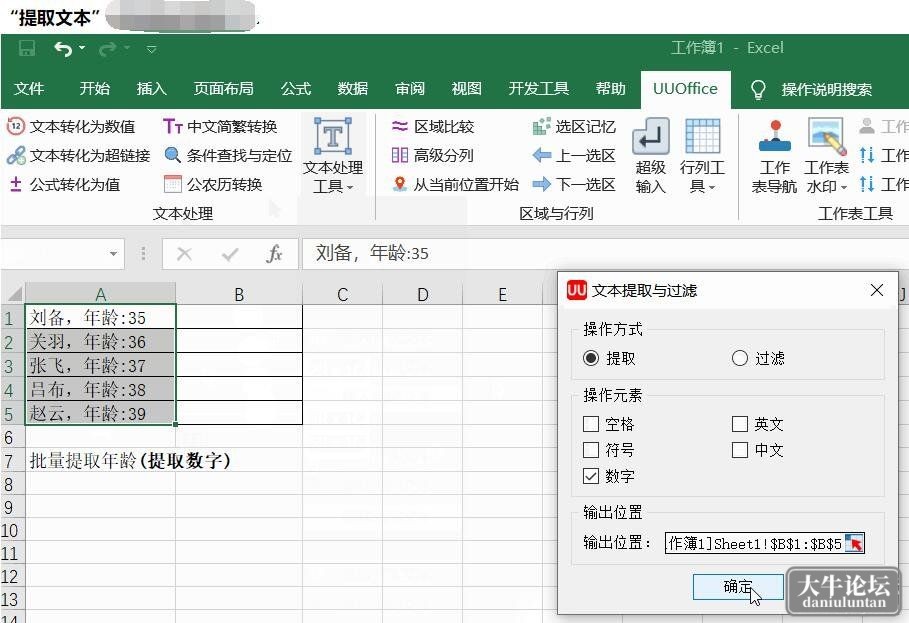Switch to the 公式 Formulas tab

click(x=296, y=88)
